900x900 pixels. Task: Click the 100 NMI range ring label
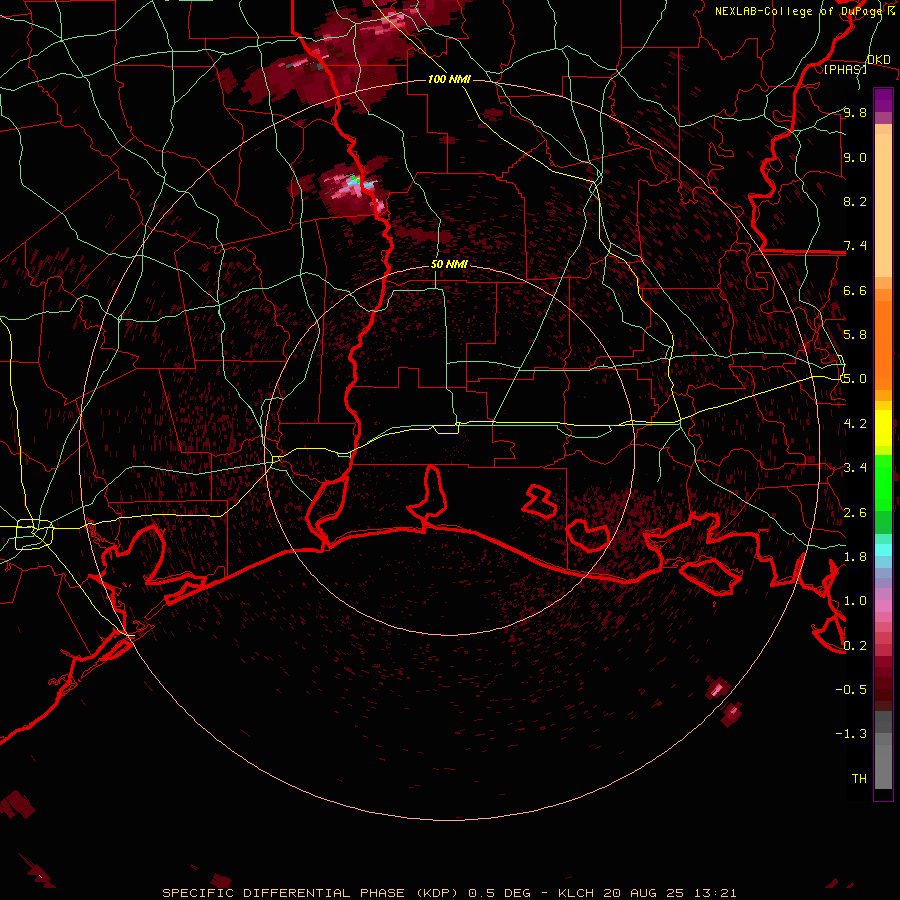tap(449, 79)
